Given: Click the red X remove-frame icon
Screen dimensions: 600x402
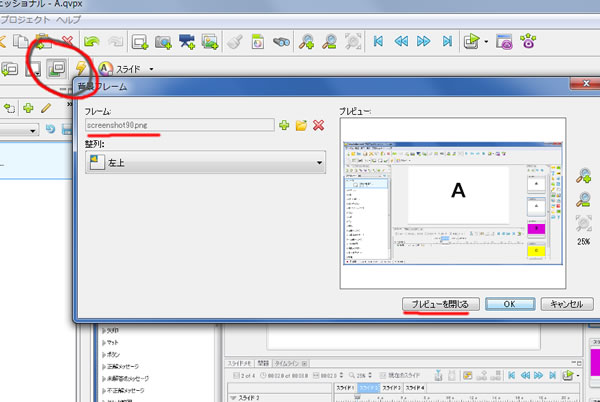Looking at the screenshot, I should (318, 125).
